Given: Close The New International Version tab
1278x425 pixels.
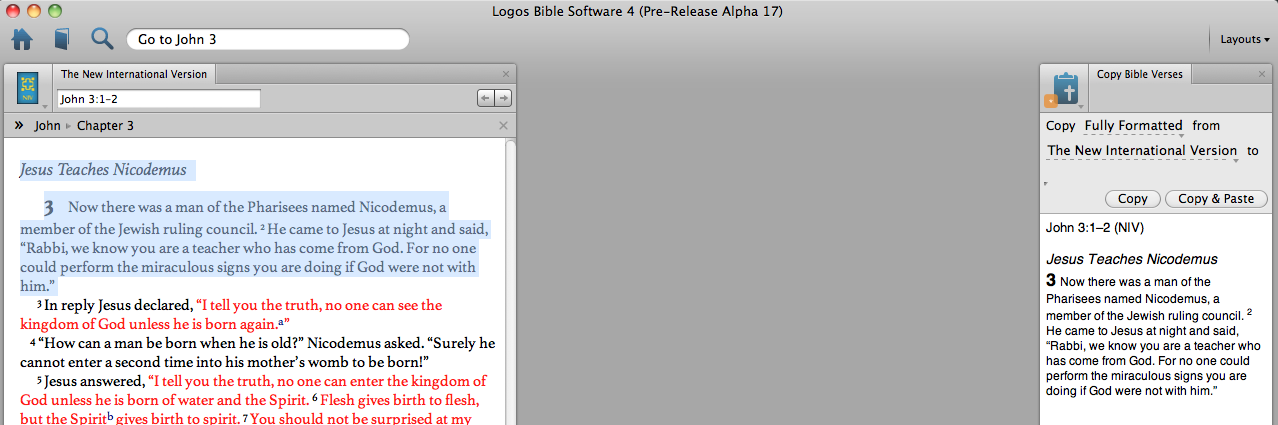Looking at the screenshot, I should (x=505, y=74).
